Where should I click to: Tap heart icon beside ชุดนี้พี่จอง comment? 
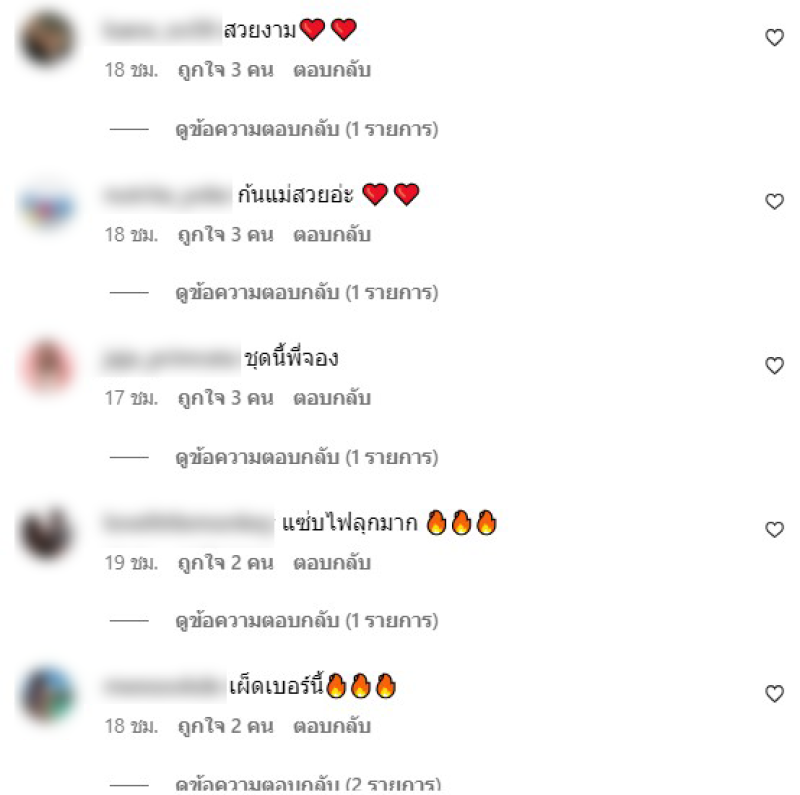coord(774,365)
